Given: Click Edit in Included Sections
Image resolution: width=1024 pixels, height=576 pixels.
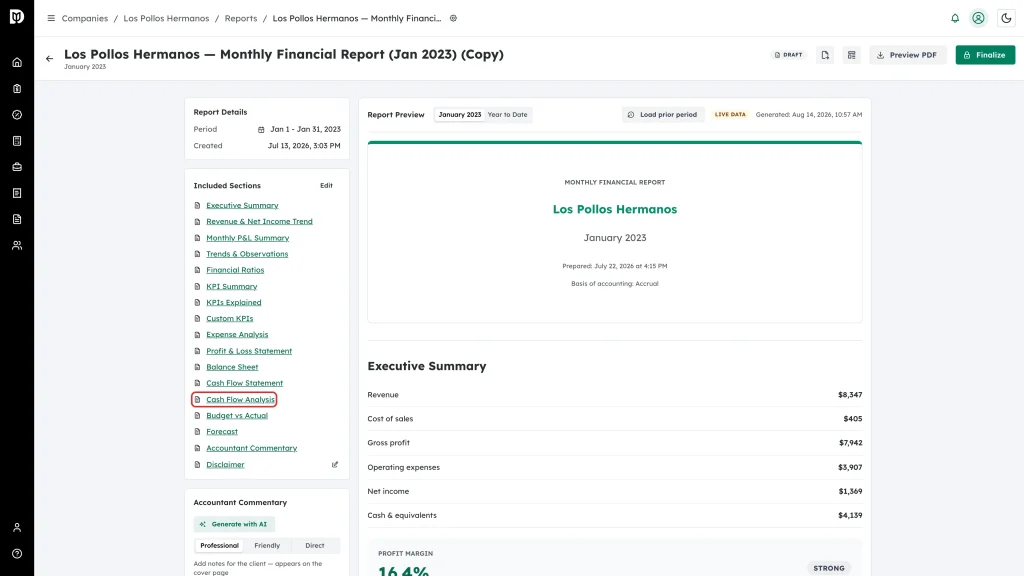Looking at the screenshot, I should click(x=327, y=185).
